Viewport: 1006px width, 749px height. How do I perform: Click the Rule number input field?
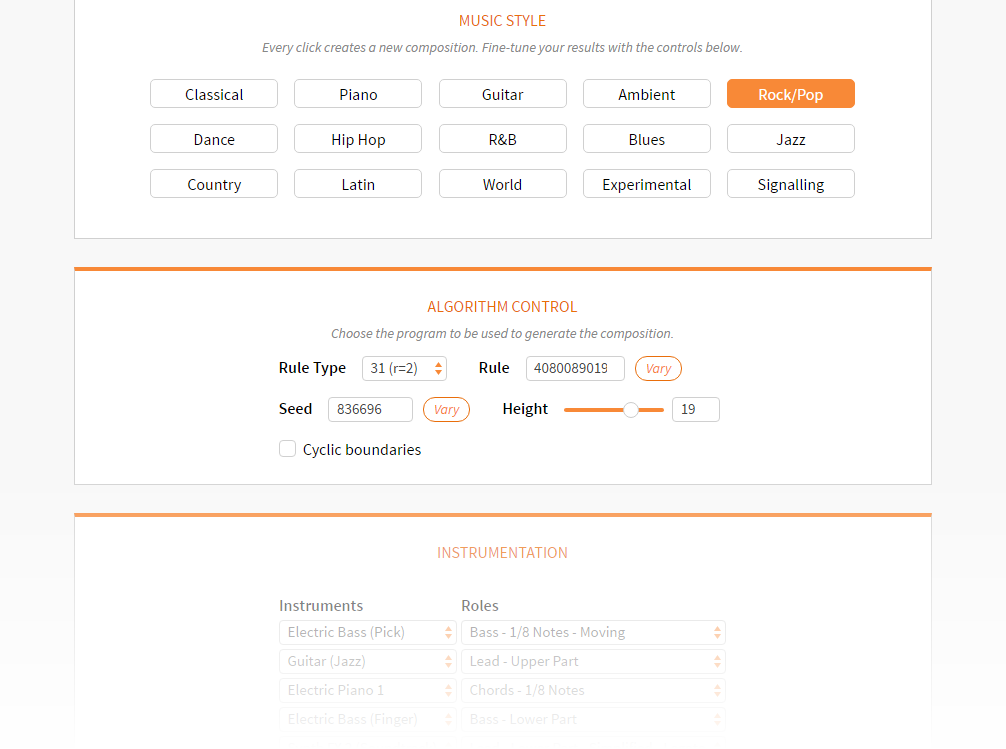575,368
